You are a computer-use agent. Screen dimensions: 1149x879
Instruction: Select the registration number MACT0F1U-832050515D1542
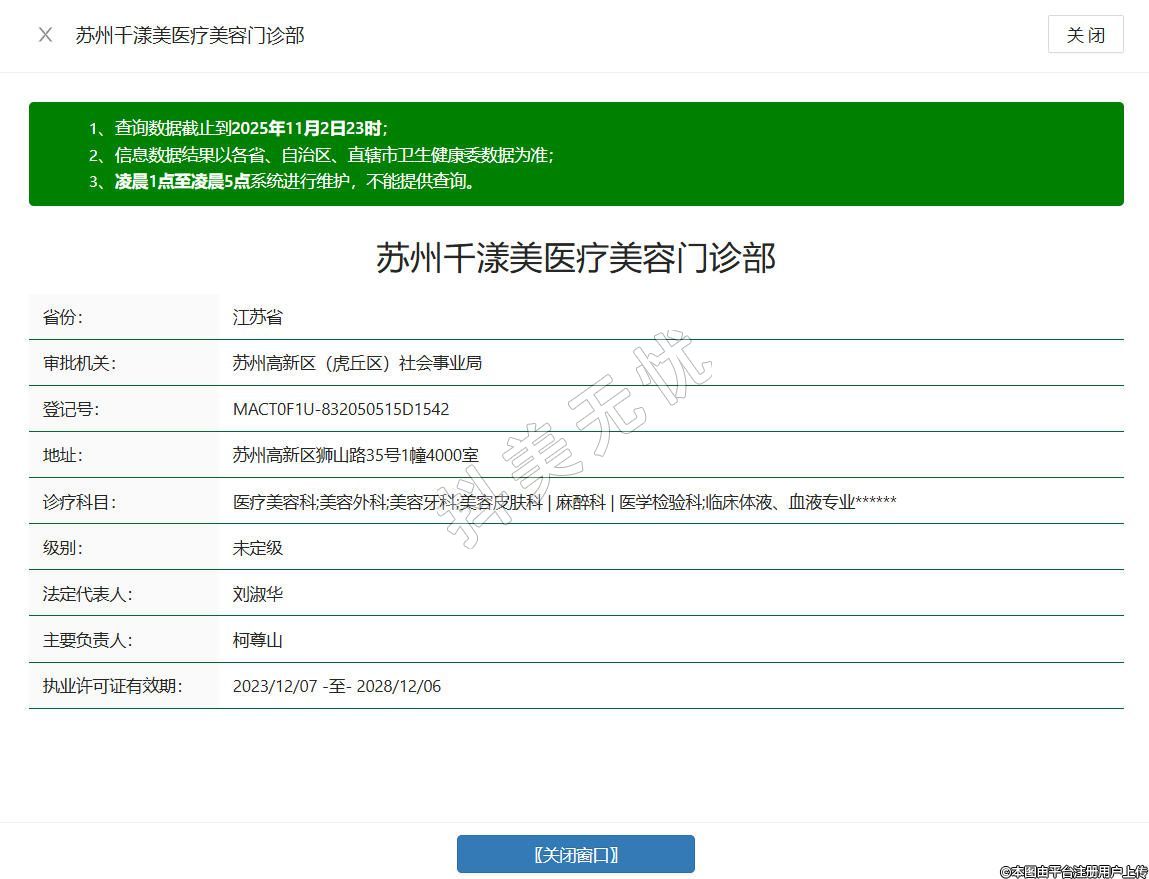[341, 409]
